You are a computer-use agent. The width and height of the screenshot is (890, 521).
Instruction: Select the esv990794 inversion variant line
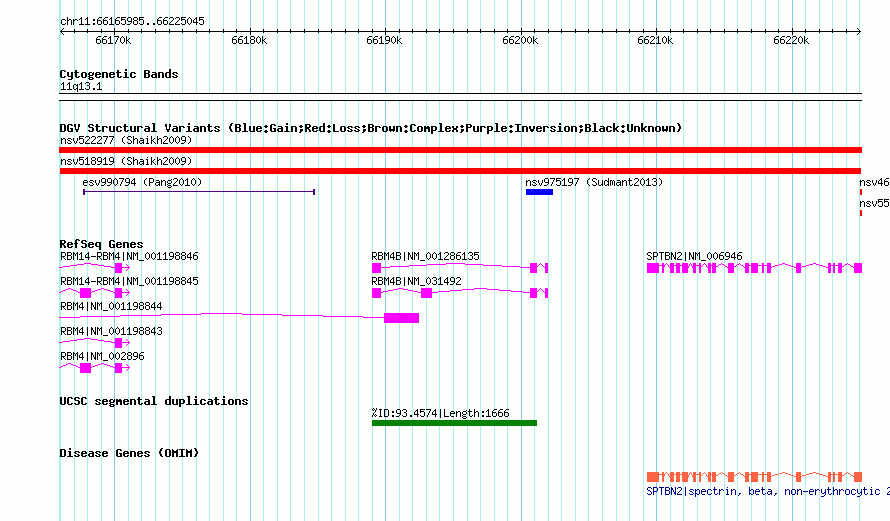tap(199, 192)
